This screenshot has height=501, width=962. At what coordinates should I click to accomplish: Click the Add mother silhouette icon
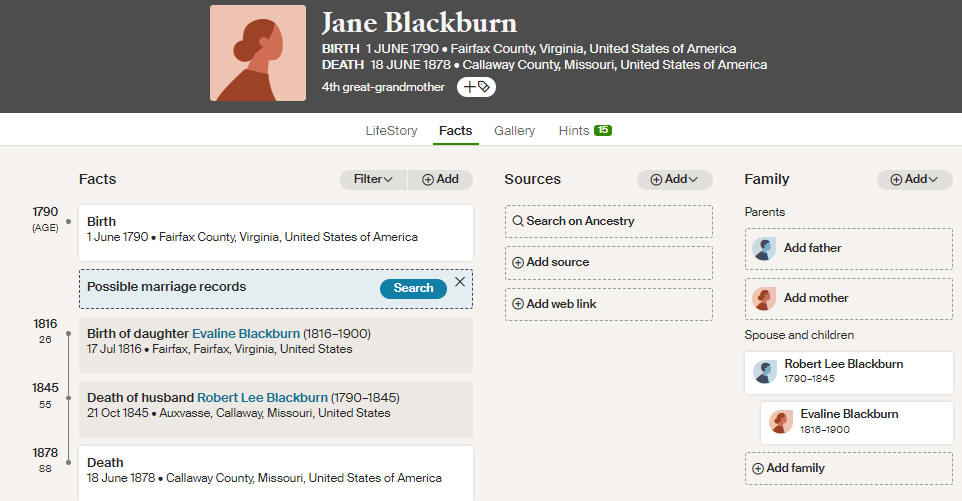(764, 299)
